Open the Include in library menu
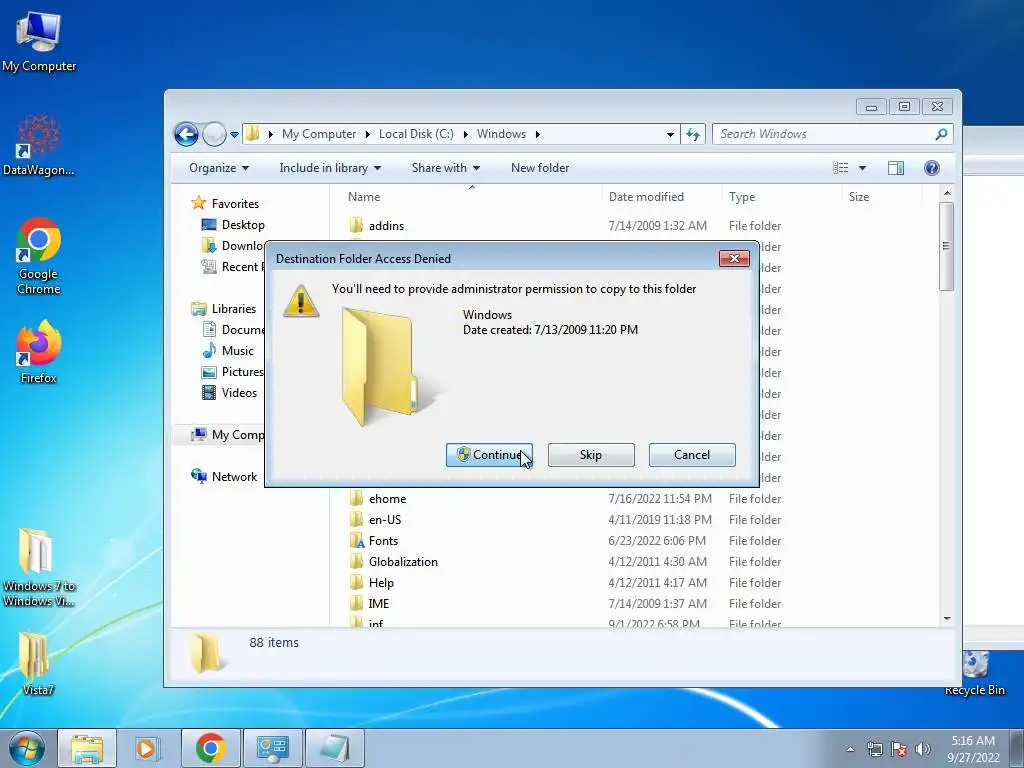Screen dimensions: 1024x768 (330, 168)
